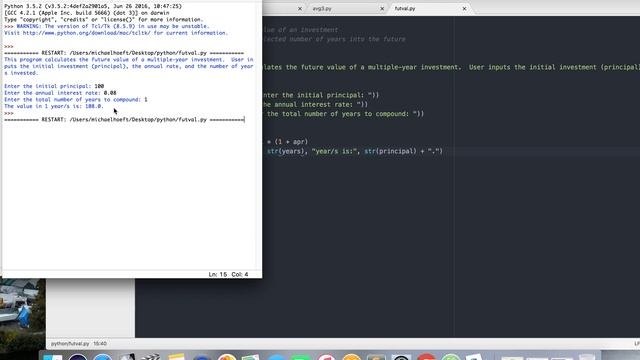Click the python/futval.py path in editor status bar
This screenshot has width=640, height=360.
tap(70, 344)
